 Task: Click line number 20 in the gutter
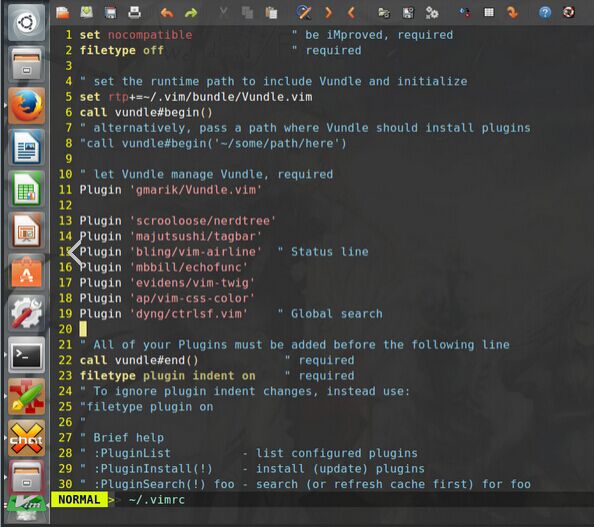[65, 329]
